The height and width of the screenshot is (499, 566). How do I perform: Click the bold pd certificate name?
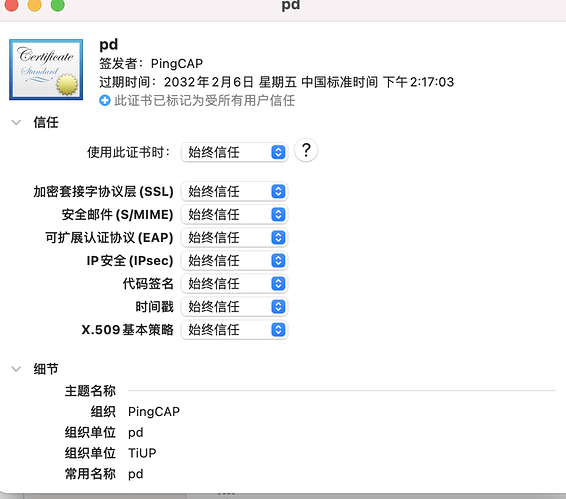tap(109, 44)
